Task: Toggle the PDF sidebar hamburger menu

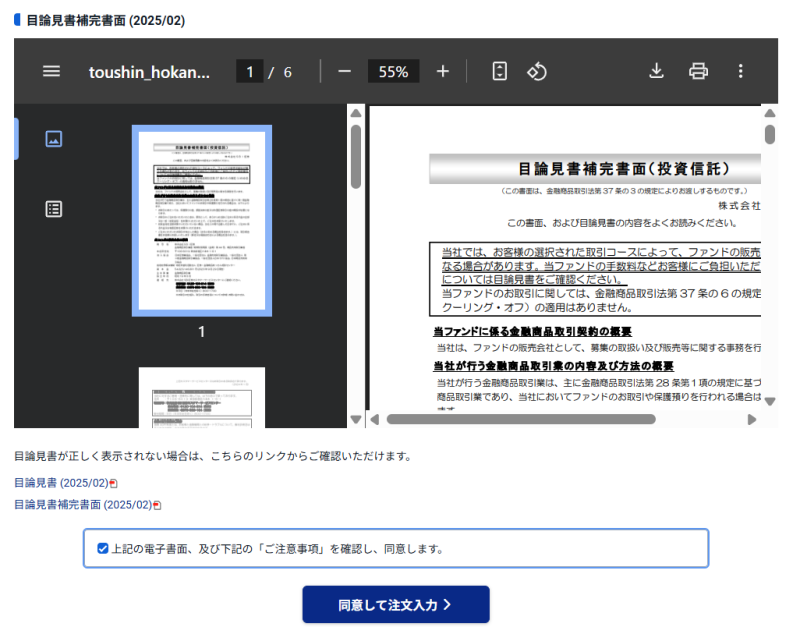Action: click(51, 71)
